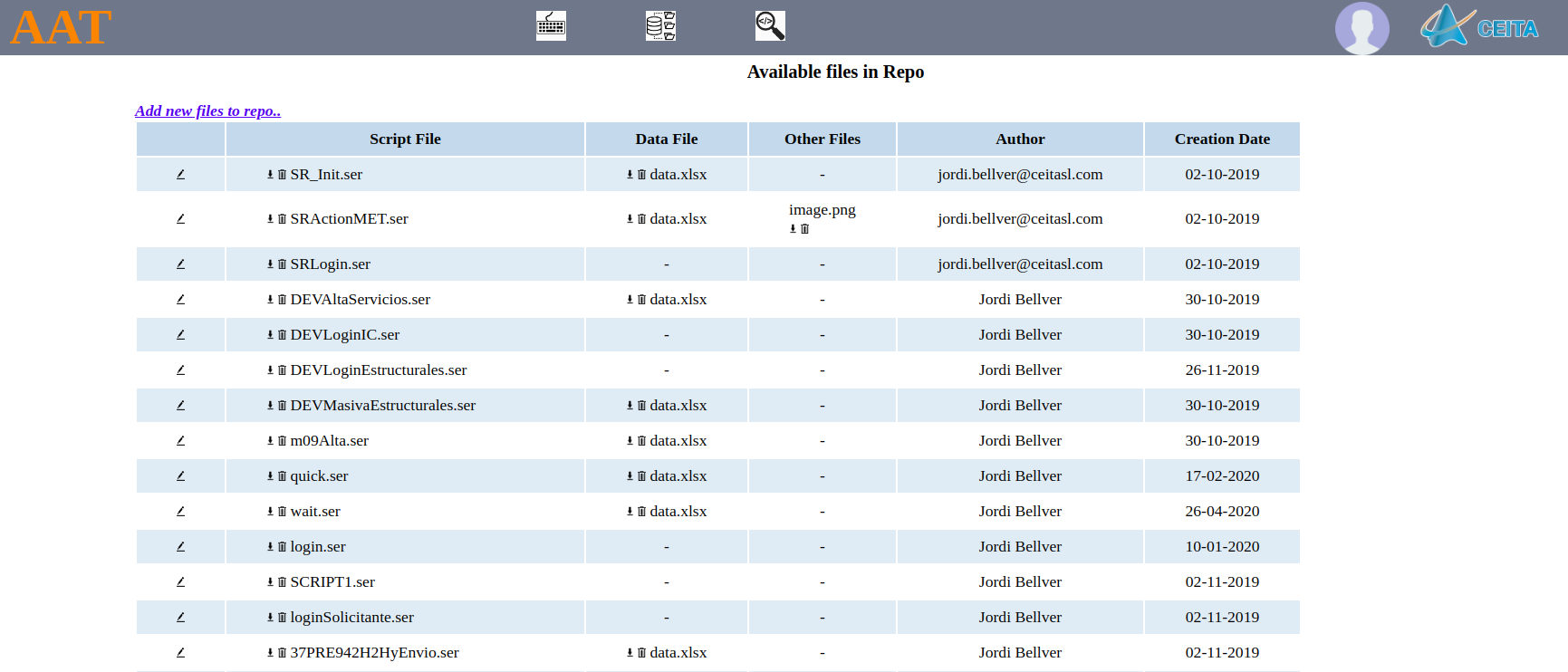Delete data.xlsx of the wait.ser row
This screenshot has width=1568, height=672.
641,512
